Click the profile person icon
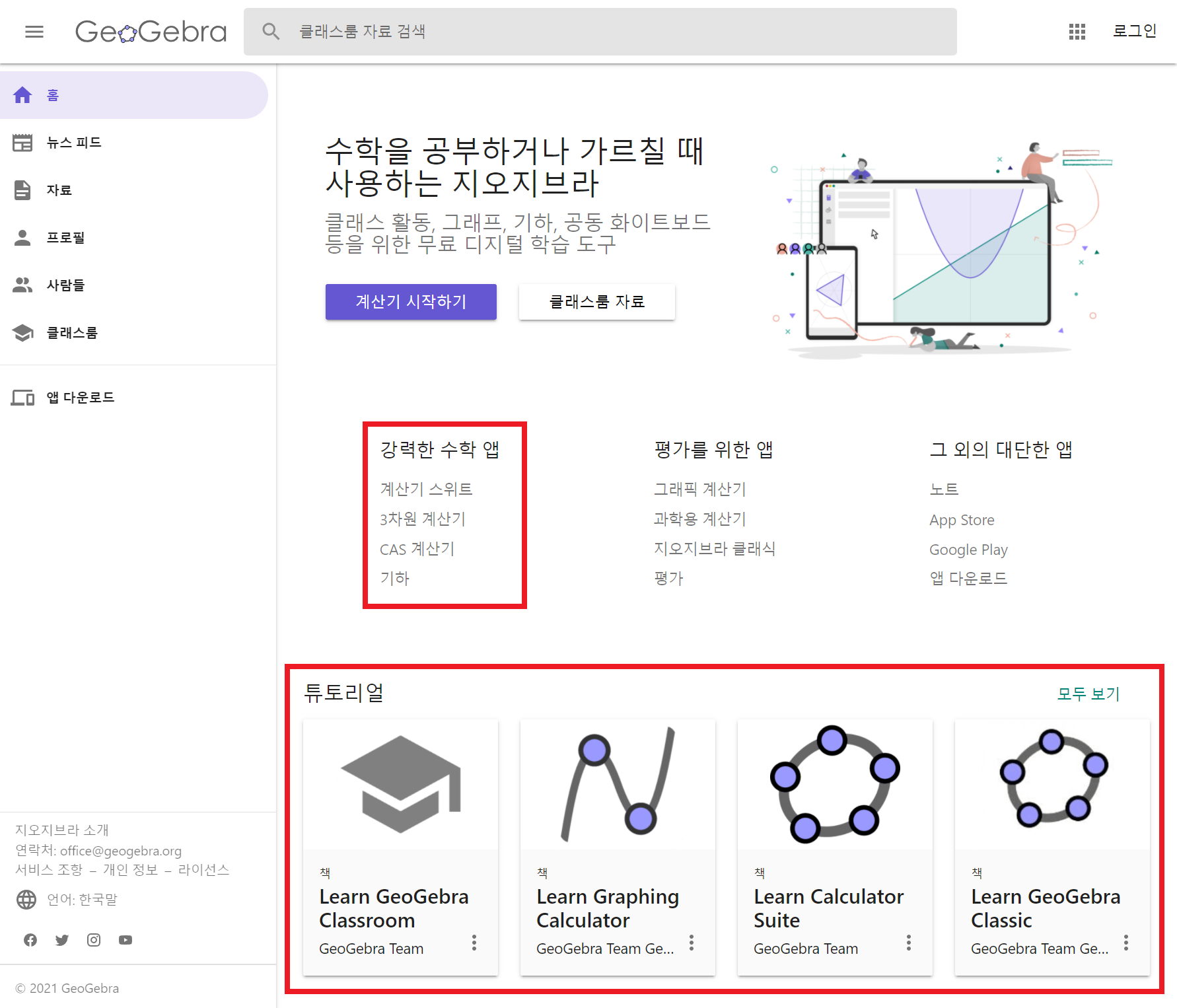Screen dimensions: 1177x1008 coord(22,238)
